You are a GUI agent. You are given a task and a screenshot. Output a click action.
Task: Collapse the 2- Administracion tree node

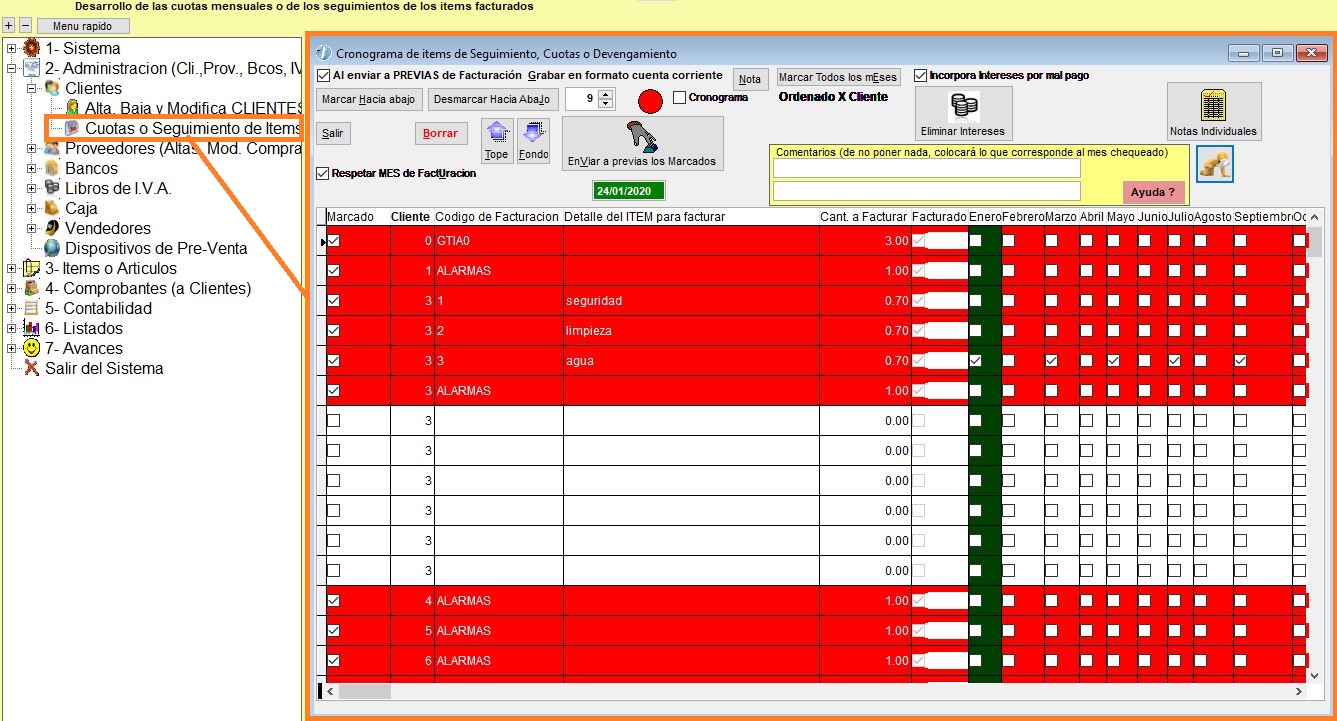[11, 68]
